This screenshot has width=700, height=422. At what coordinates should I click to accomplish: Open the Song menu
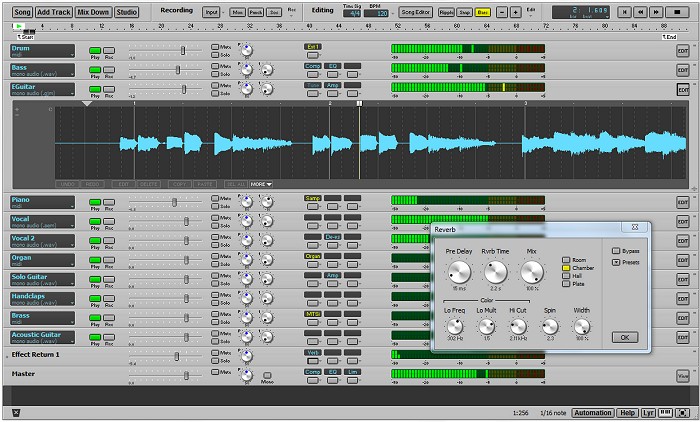point(23,12)
